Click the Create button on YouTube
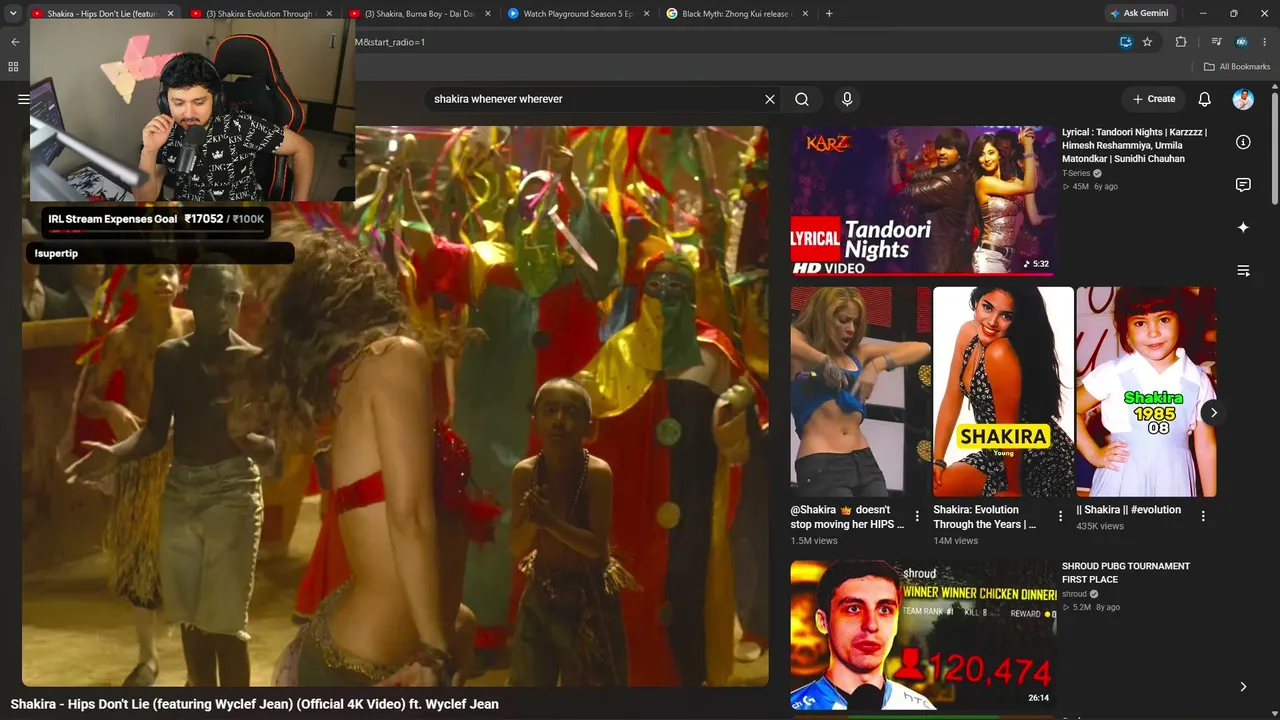1280x720 pixels. pyautogui.click(x=1153, y=99)
